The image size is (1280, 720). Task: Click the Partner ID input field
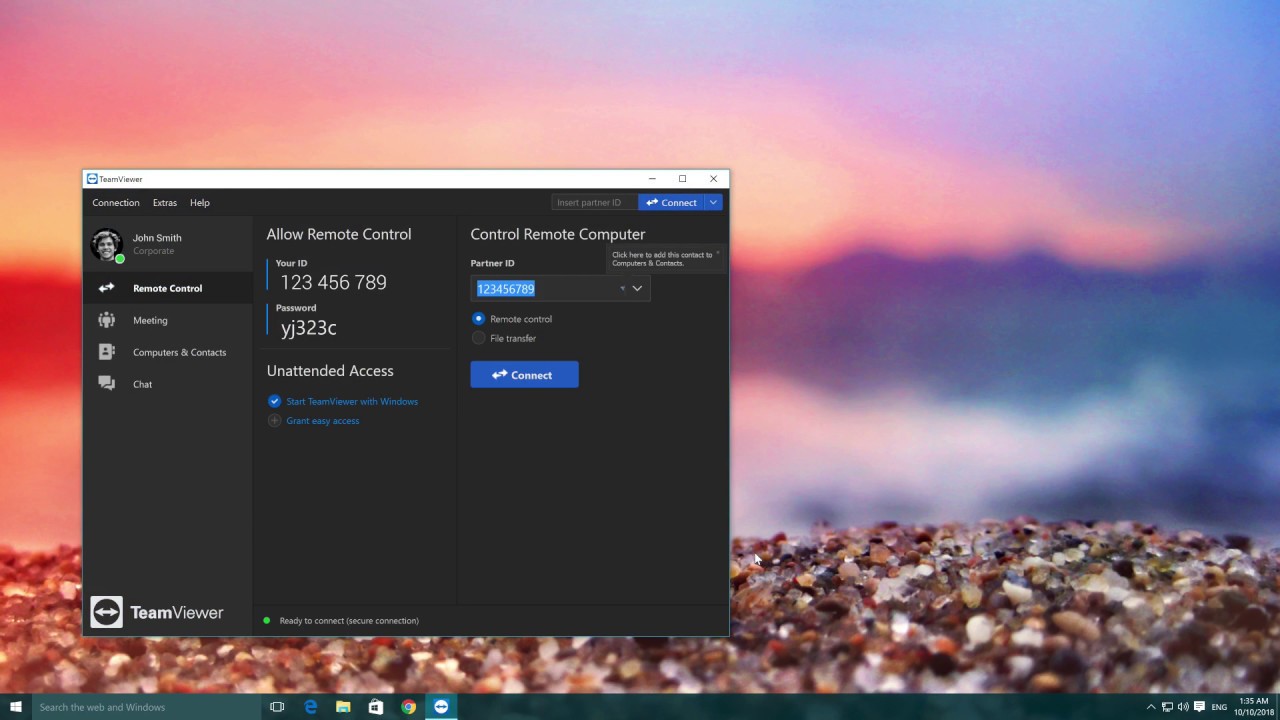click(560, 288)
